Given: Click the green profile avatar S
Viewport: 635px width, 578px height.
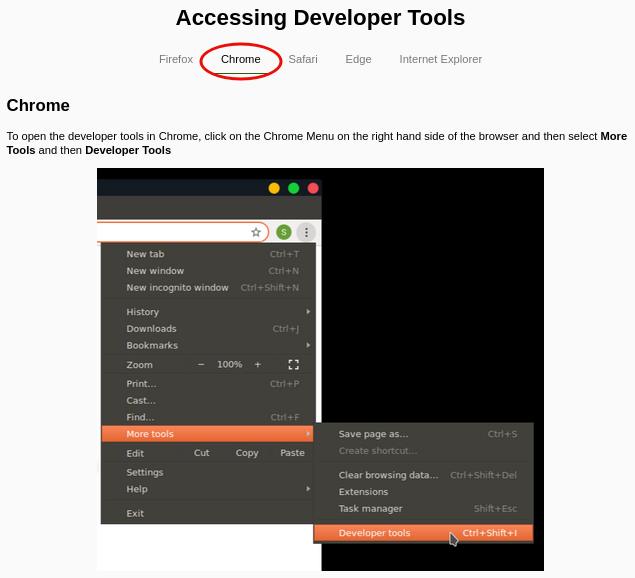Looking at the screenshot, I should [284, 232].
